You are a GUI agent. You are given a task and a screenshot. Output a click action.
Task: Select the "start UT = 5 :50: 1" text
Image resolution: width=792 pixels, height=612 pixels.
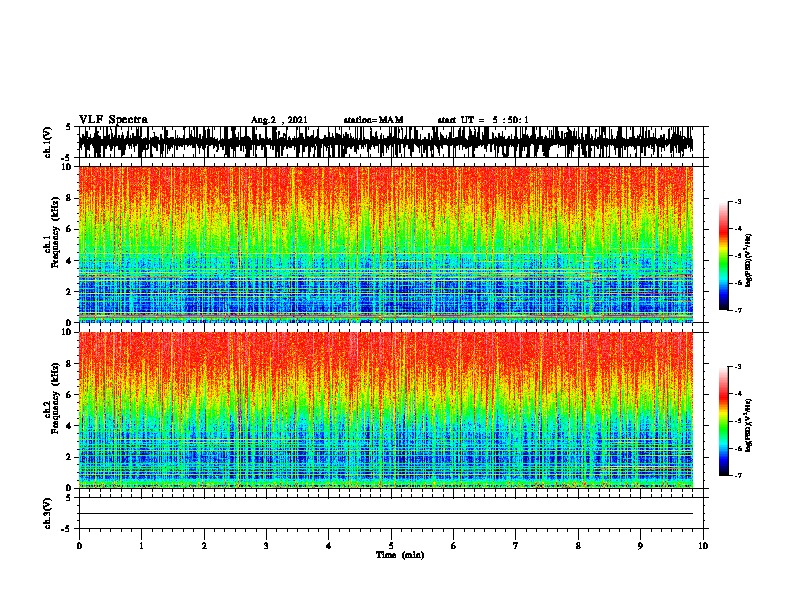pos(483,120)
